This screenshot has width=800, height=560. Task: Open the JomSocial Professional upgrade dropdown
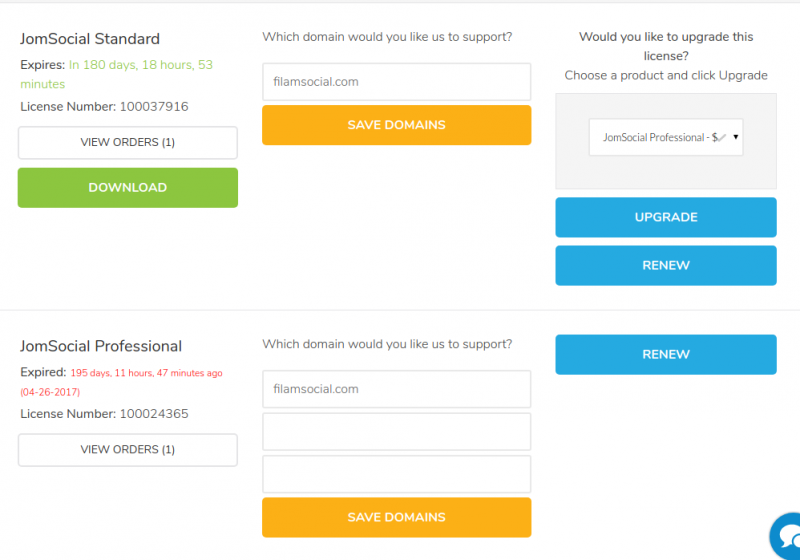(x=666, y=137)
